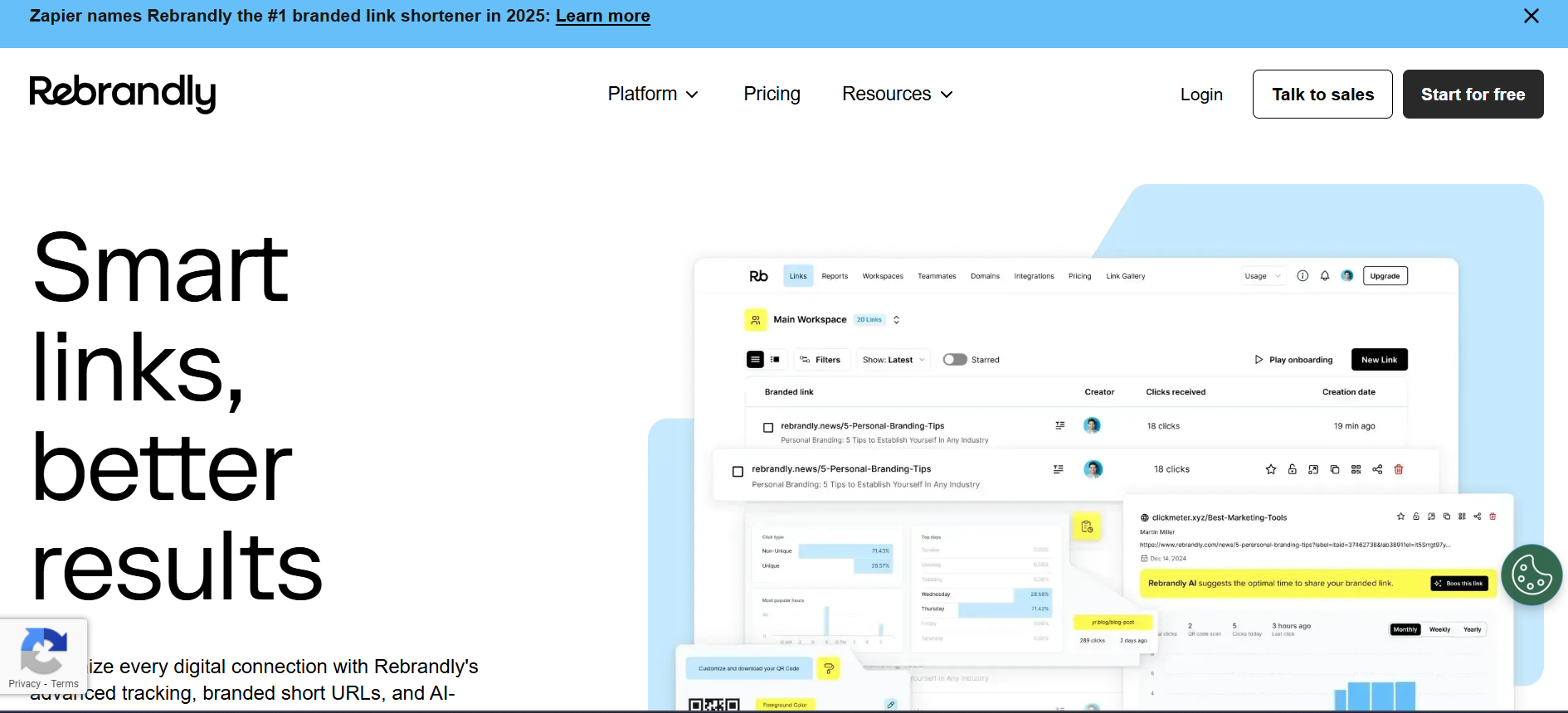Open the notifications bell
The image size is (1568, 713).
tap(1325, 276)
